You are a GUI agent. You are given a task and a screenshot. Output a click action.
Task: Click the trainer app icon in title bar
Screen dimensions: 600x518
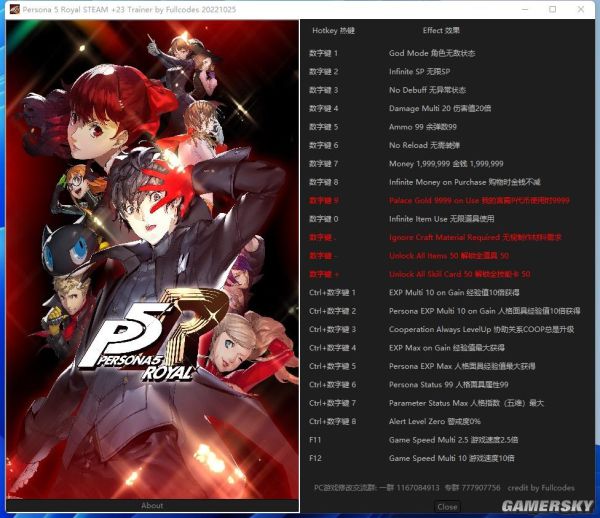15,9
